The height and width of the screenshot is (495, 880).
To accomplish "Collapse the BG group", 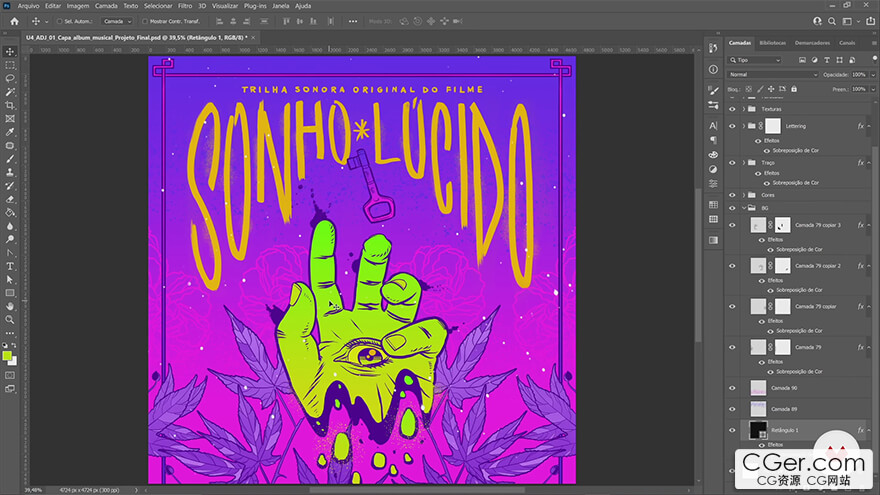I will point(744,208).
